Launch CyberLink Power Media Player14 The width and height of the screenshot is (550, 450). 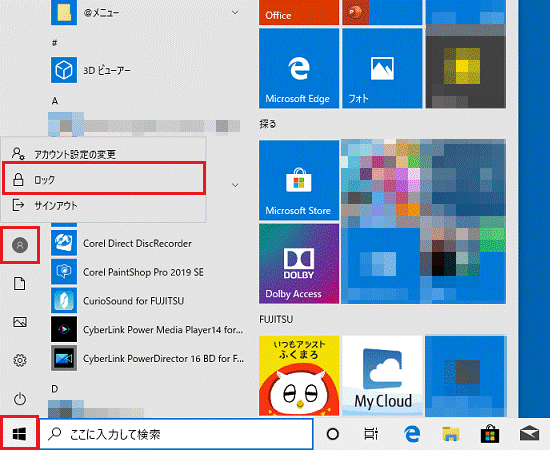tap(147, 329)
